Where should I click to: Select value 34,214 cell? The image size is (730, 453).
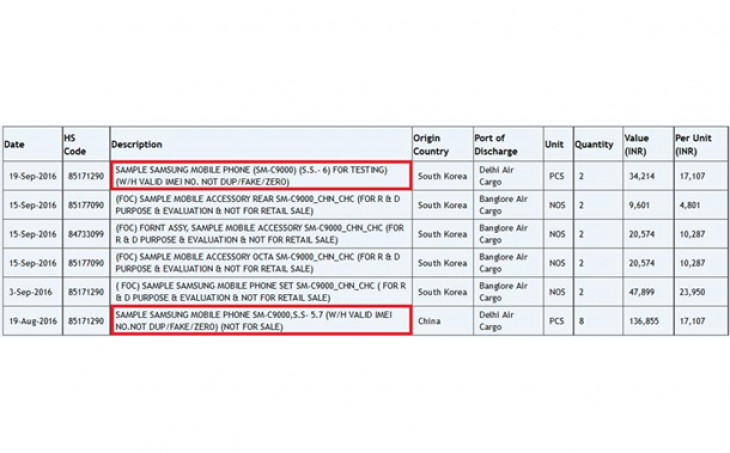coord(648,176)
